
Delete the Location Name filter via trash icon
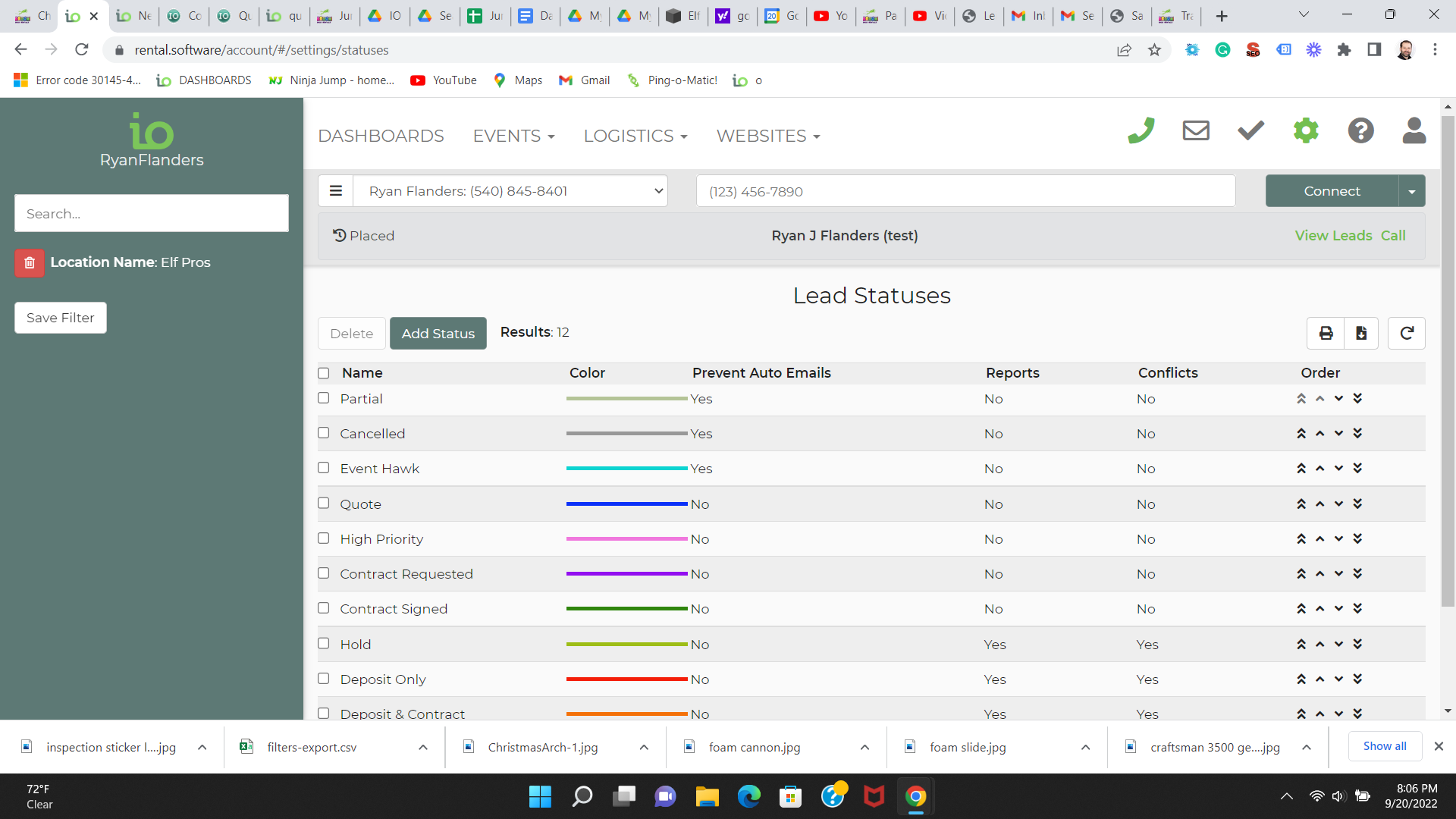[30, 262]
